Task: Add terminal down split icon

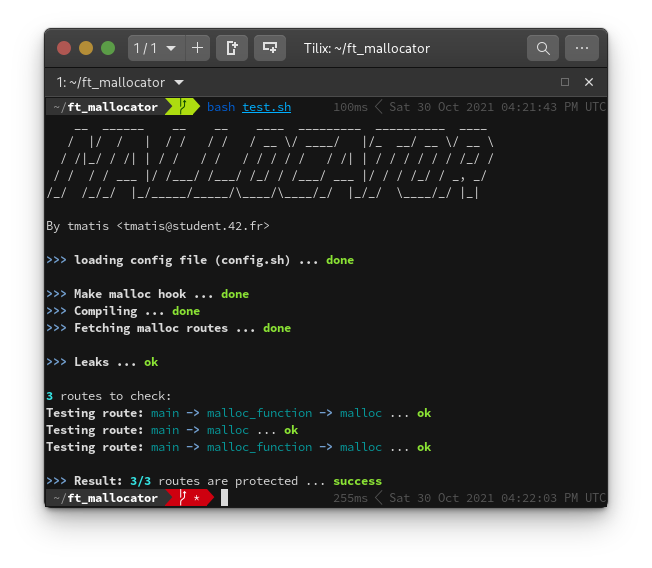Action: (x=270, y=48)
